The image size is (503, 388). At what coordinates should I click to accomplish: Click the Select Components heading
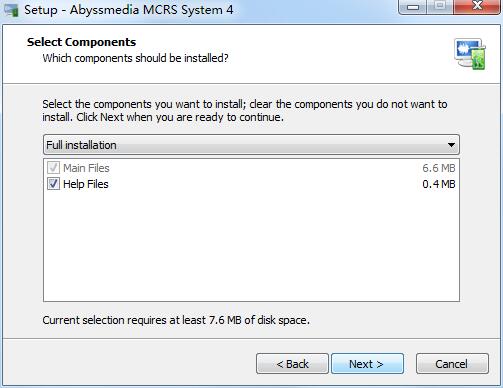pos(81,42)
